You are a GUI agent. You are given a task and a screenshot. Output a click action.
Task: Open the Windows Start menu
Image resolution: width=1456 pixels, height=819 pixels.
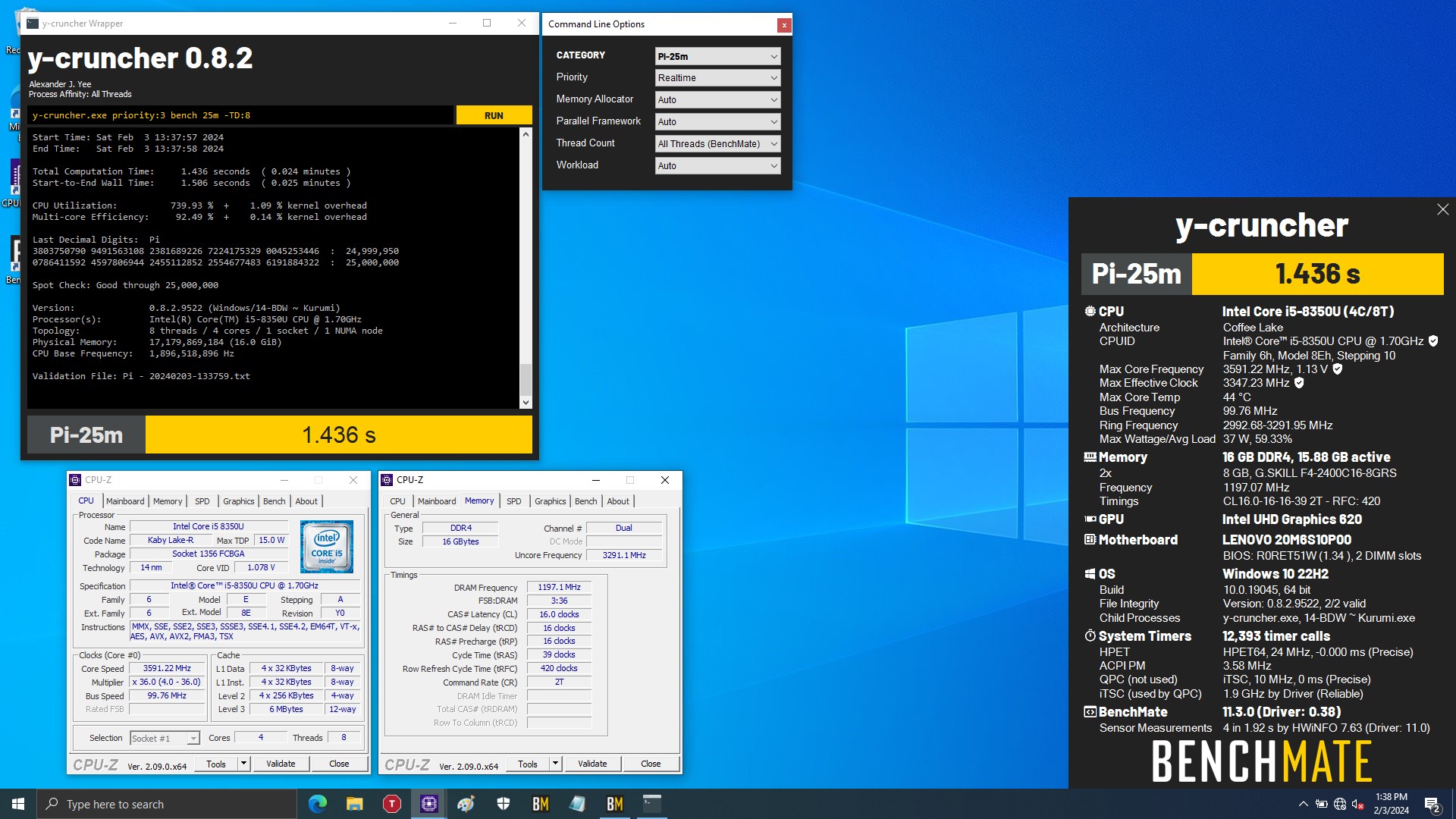point(18,804)
